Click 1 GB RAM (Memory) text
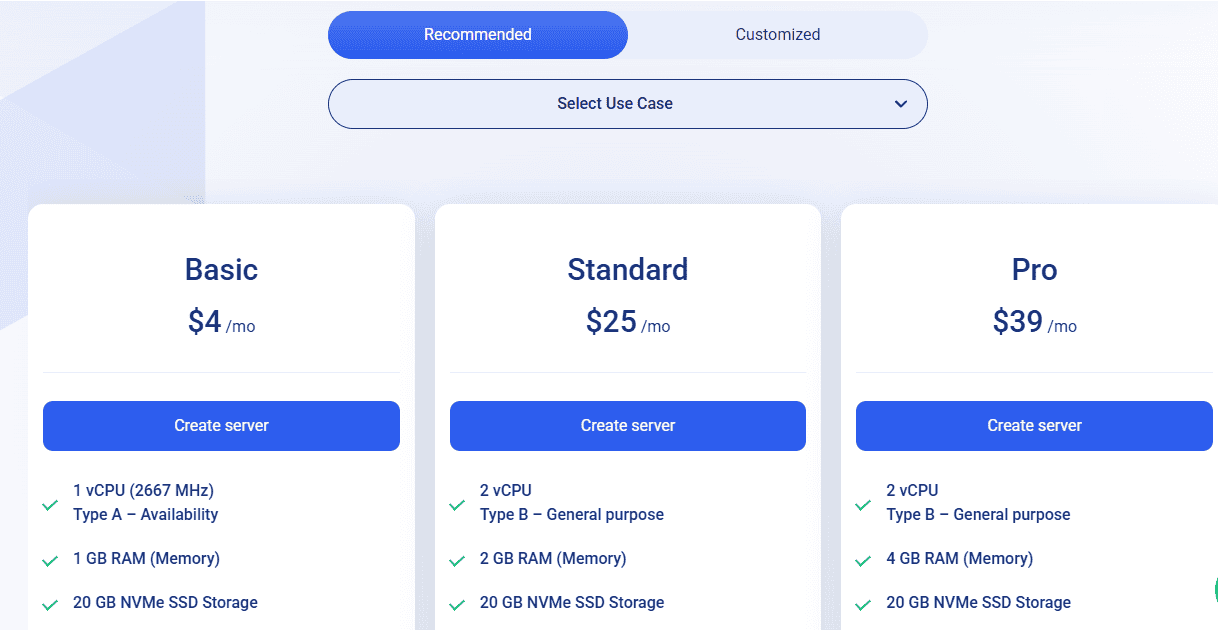The image size is (1218, 630). 146,559
